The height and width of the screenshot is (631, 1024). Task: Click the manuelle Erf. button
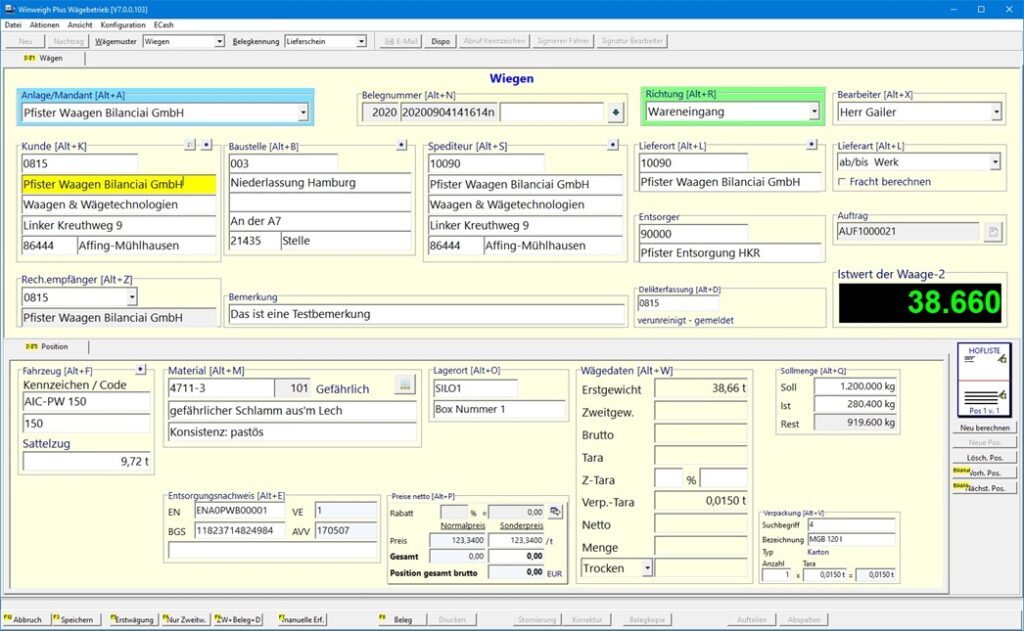click(302, 619)
